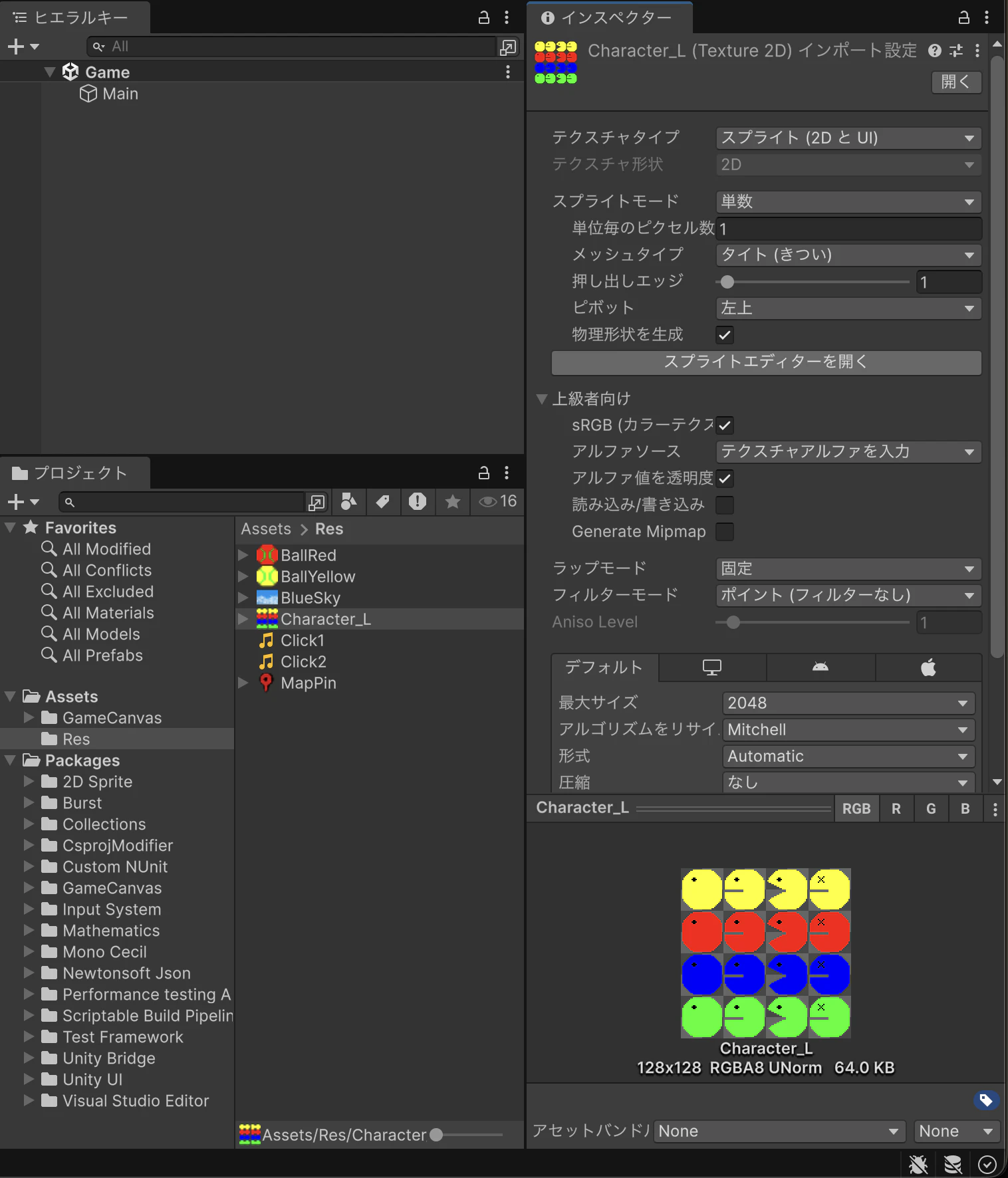Click Project create plus button
This screenshot has height=1178, width=1008.
tap(16, 502)
